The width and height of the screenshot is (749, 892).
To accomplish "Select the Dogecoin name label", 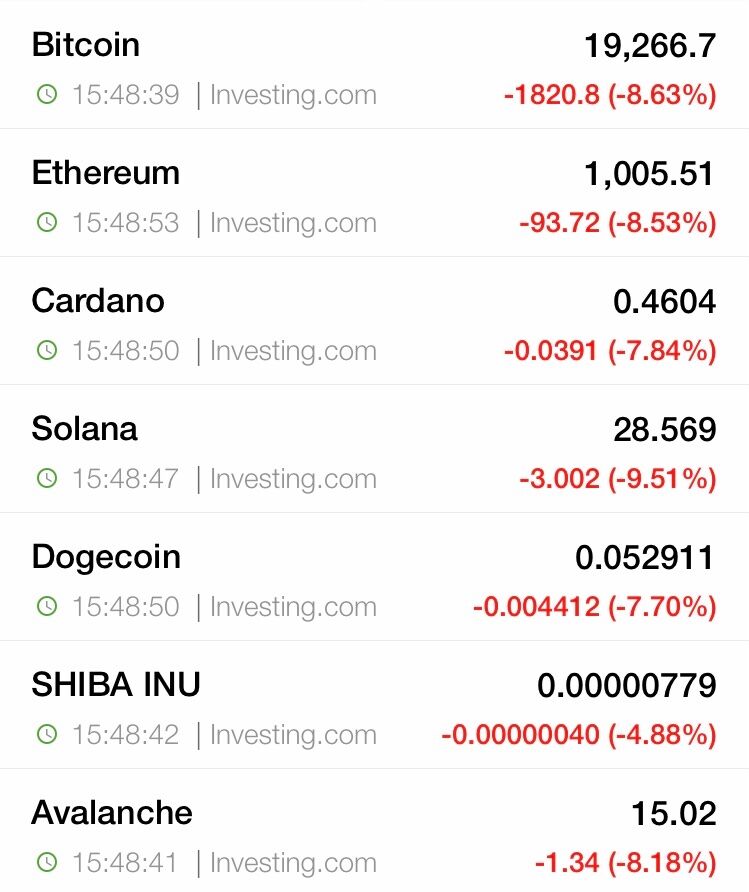I will point(106,557).
